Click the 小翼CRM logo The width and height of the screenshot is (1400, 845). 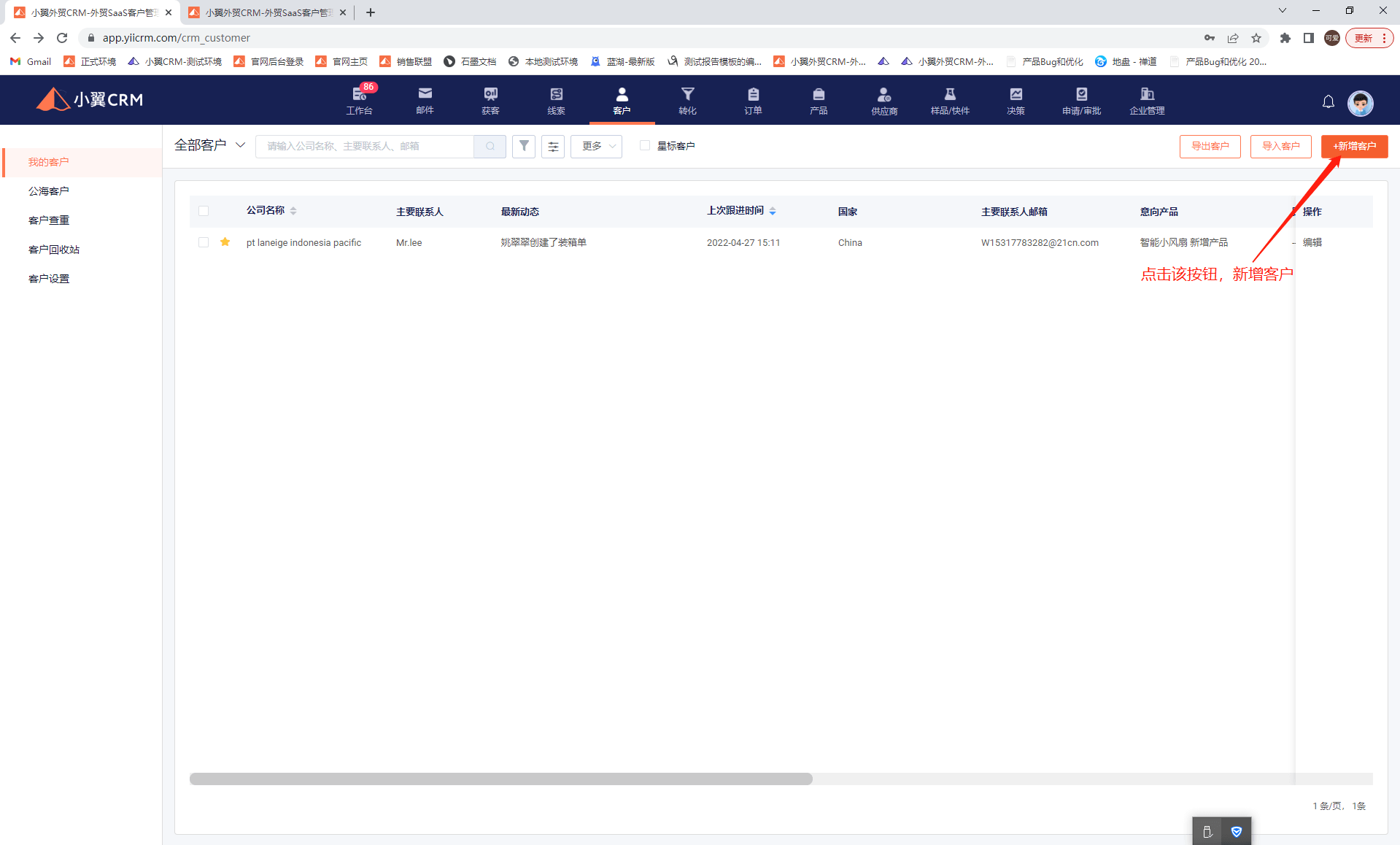[x=90, y=99]
